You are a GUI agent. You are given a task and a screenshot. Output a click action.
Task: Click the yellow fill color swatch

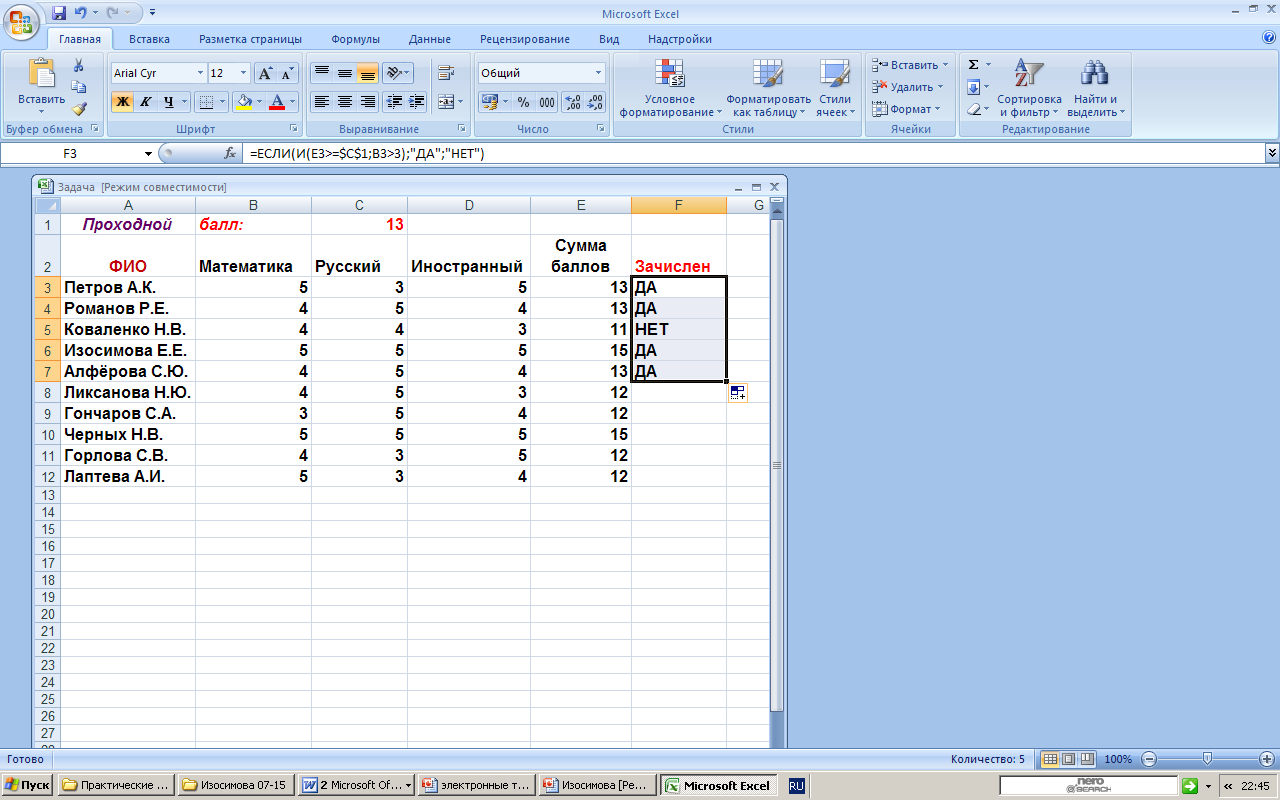243,102
